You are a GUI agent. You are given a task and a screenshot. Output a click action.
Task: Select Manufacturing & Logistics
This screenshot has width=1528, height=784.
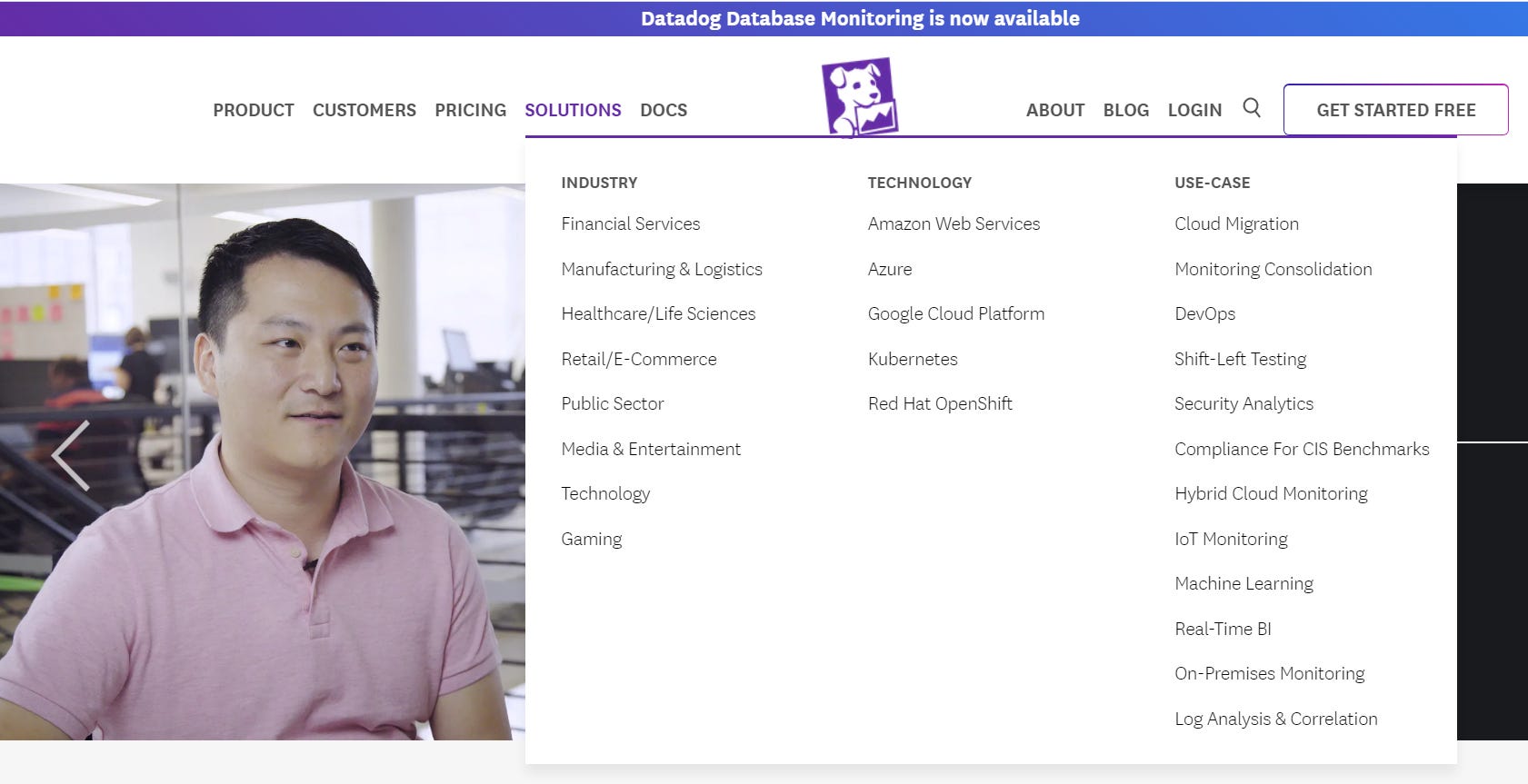(x=662, y=269)
